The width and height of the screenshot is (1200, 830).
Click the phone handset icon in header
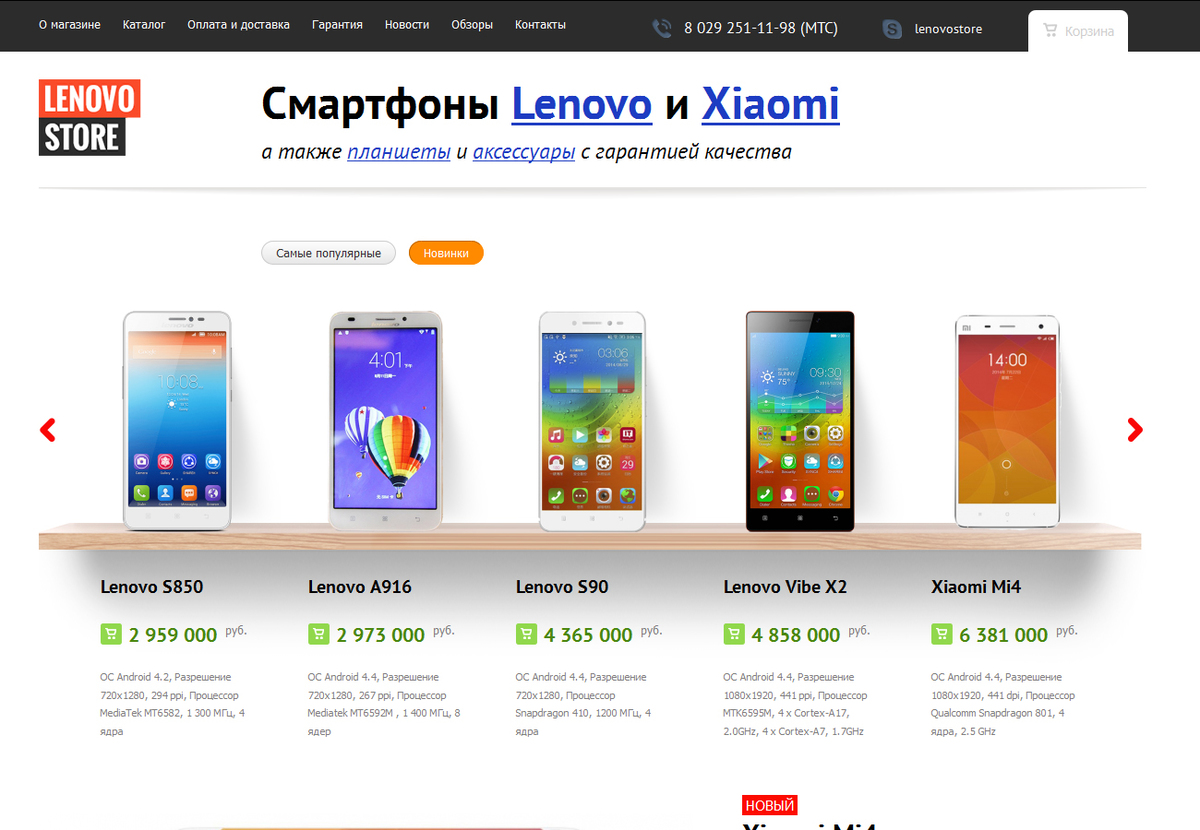coord(662,29)
